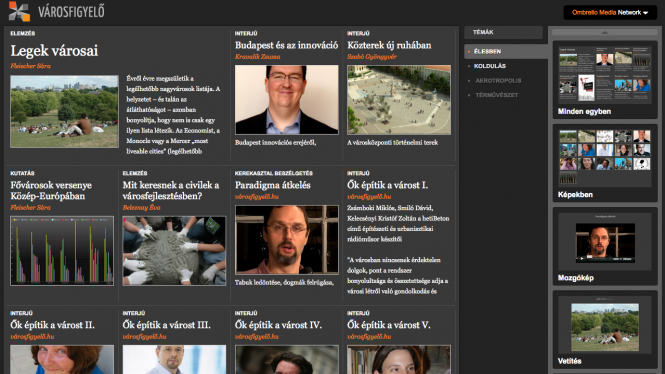Click városfigyelő.hu under Ők építik a várost I.
This screenshot has width=665, height=374.
(369, 197)
